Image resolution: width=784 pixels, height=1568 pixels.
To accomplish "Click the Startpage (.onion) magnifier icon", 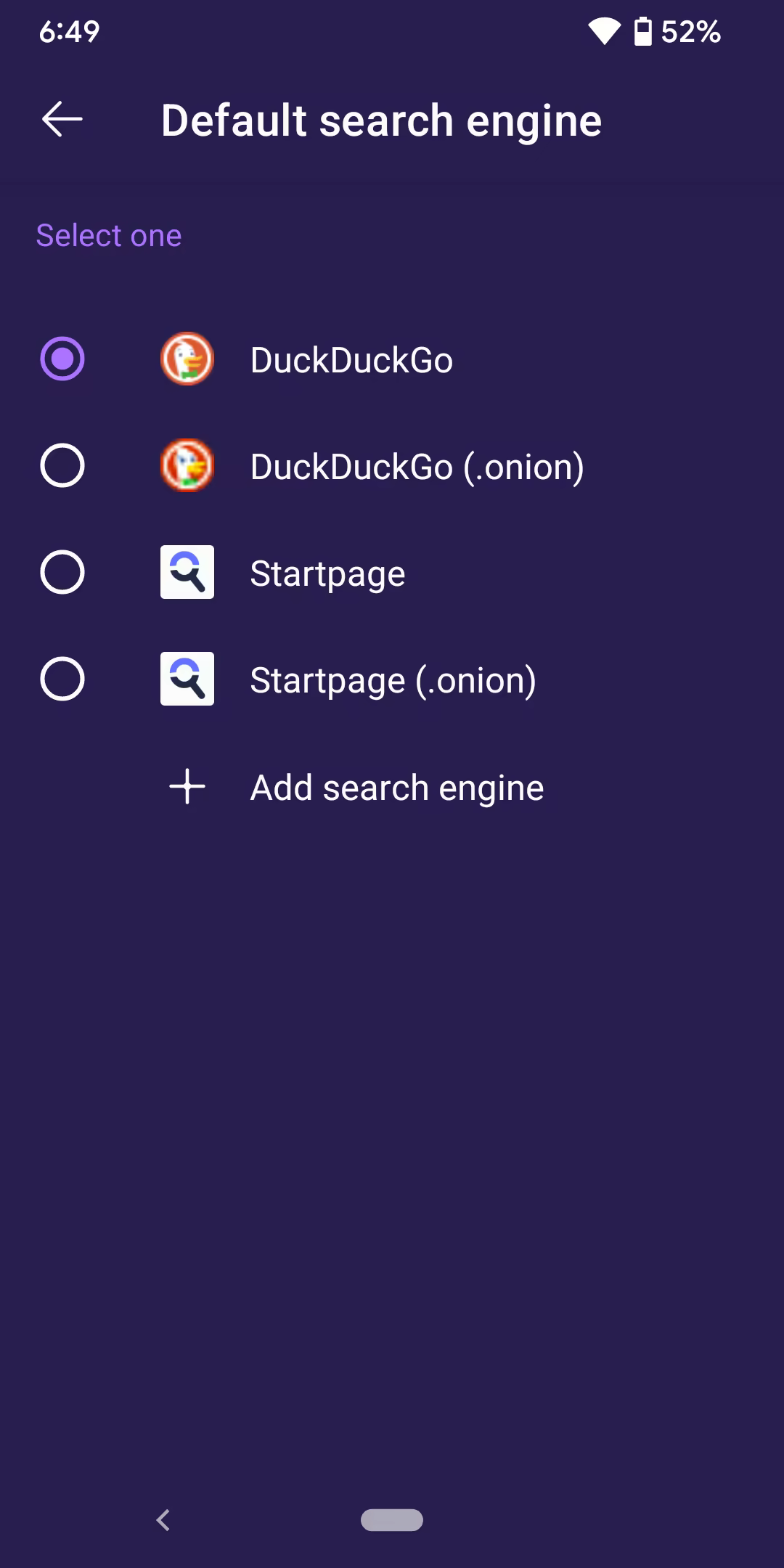I will point(187,679).
